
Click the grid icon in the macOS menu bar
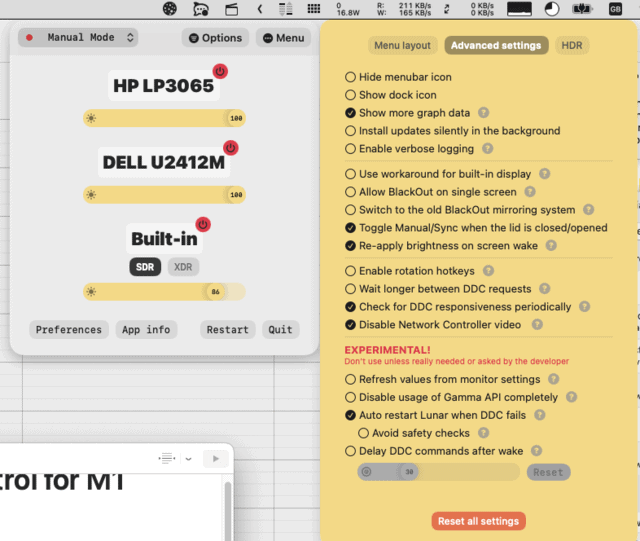[x=313, y=9]
